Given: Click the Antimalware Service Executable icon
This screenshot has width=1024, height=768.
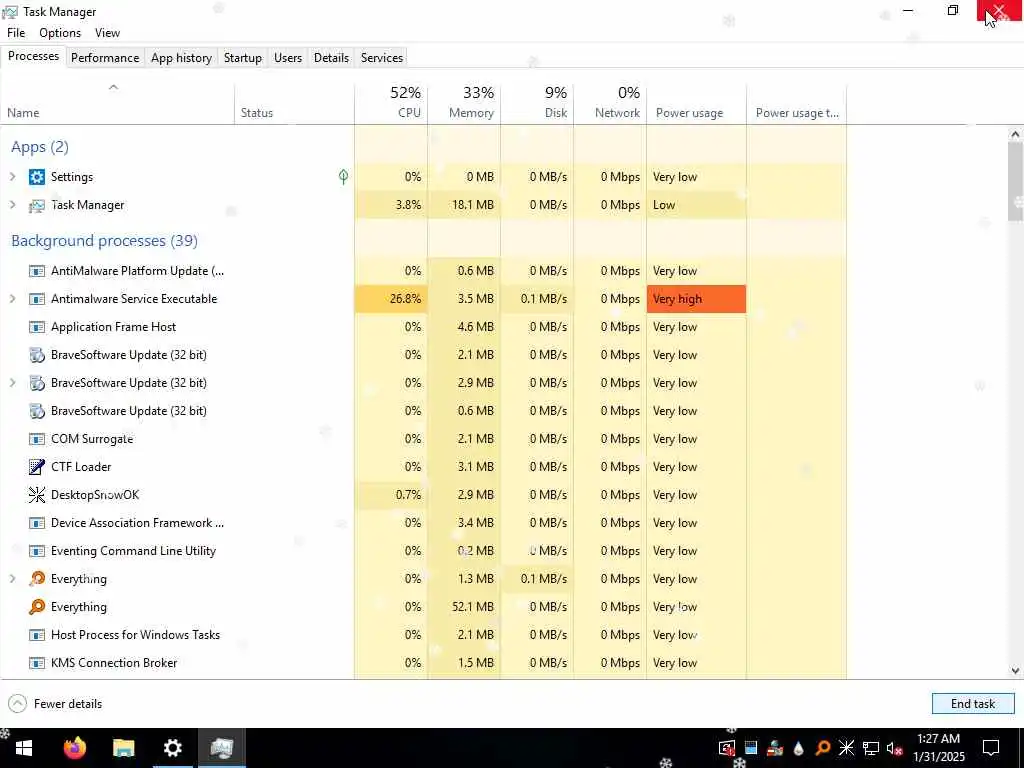Looking at the screenshot, I should pyautogui.click(x=37, y=299).
